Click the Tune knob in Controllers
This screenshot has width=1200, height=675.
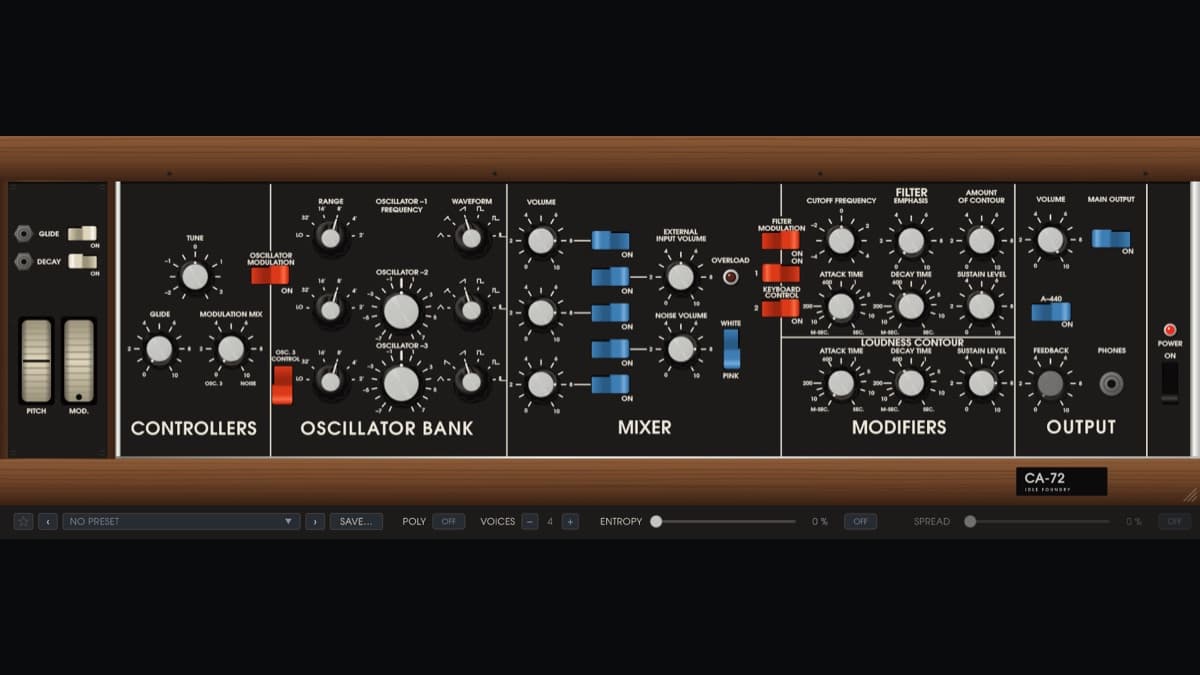coord(195,276)
